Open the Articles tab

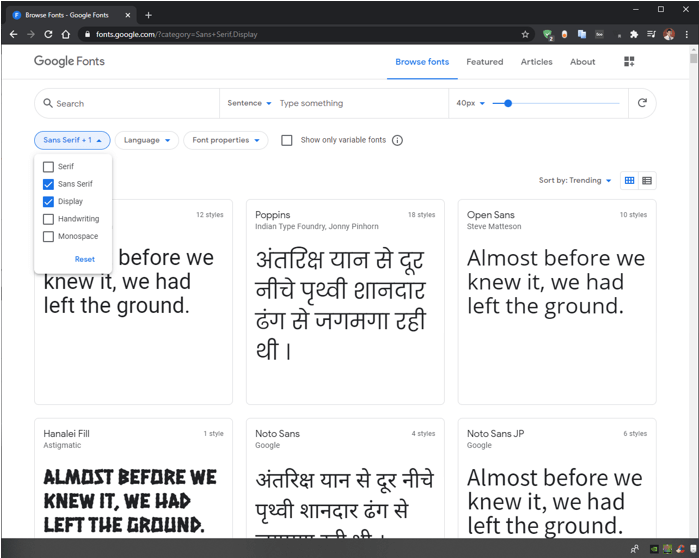[x=536, y=62]
